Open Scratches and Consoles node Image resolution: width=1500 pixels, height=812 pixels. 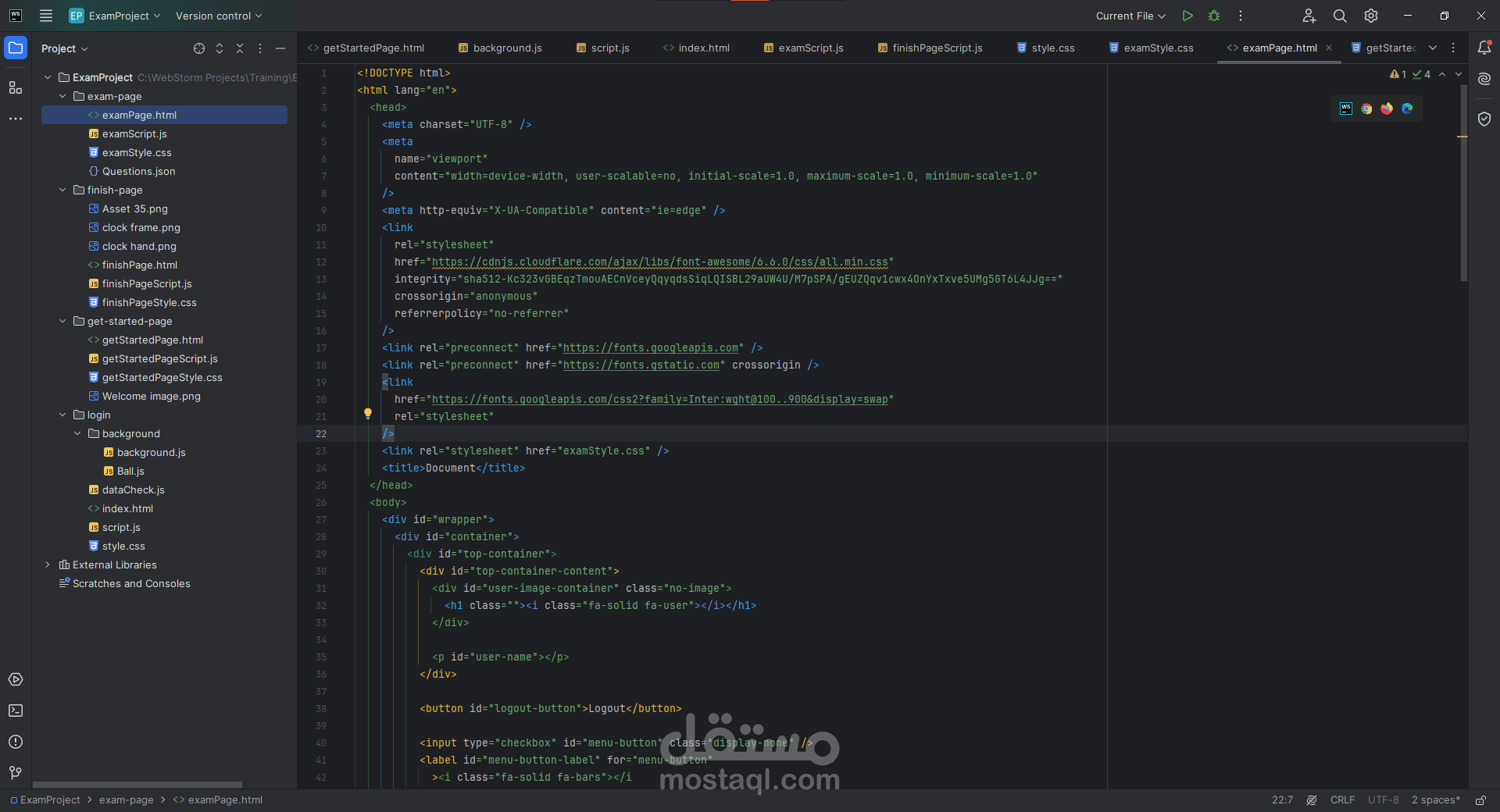[131, 583]
